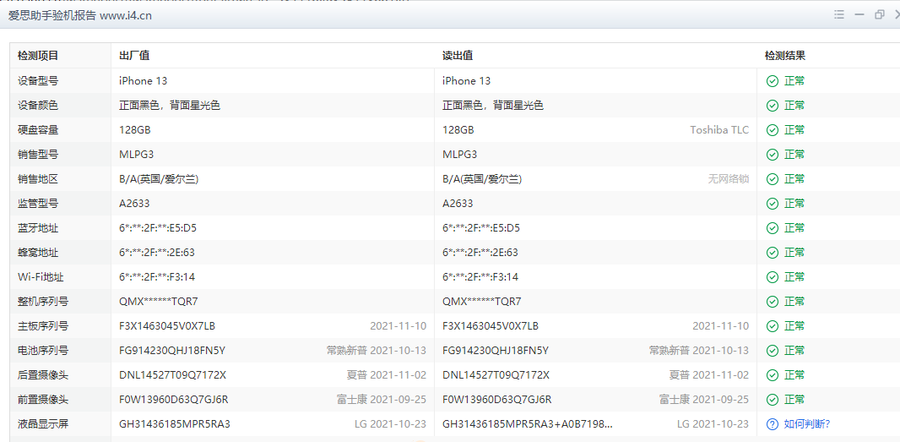The image size is (900, 442).
Task: Click read-out Wi-Fi address 6*:**:2F:**:F3:14
Action: 480,277
